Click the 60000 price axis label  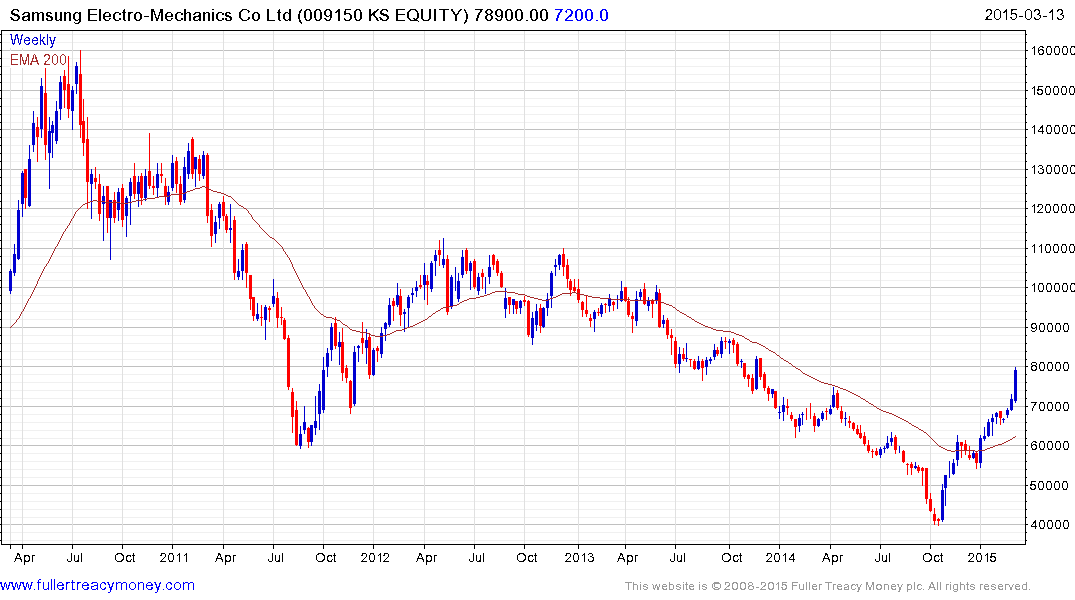click(x=1050, y=445)
